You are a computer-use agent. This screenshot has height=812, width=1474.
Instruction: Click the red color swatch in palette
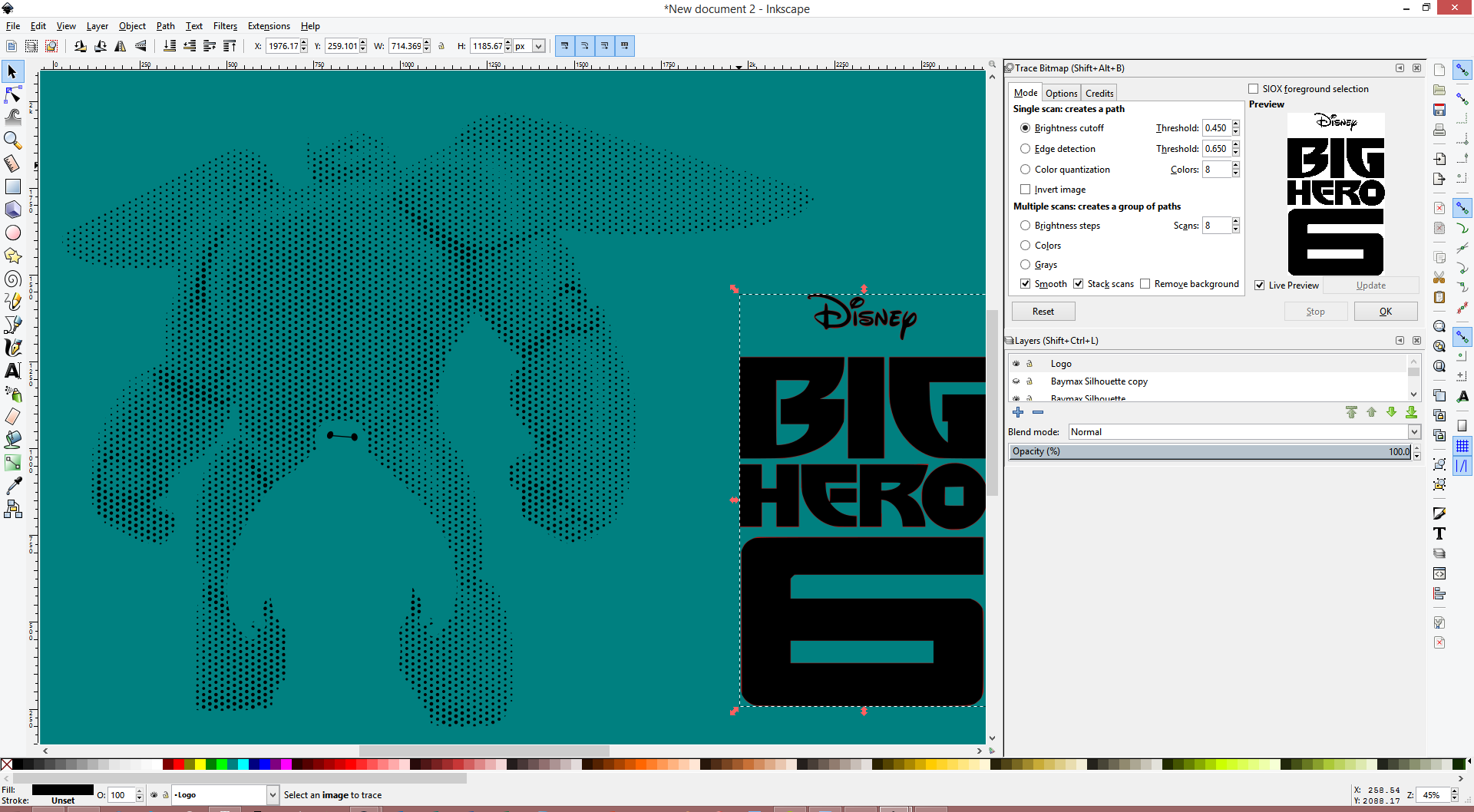tap(178, 764)
